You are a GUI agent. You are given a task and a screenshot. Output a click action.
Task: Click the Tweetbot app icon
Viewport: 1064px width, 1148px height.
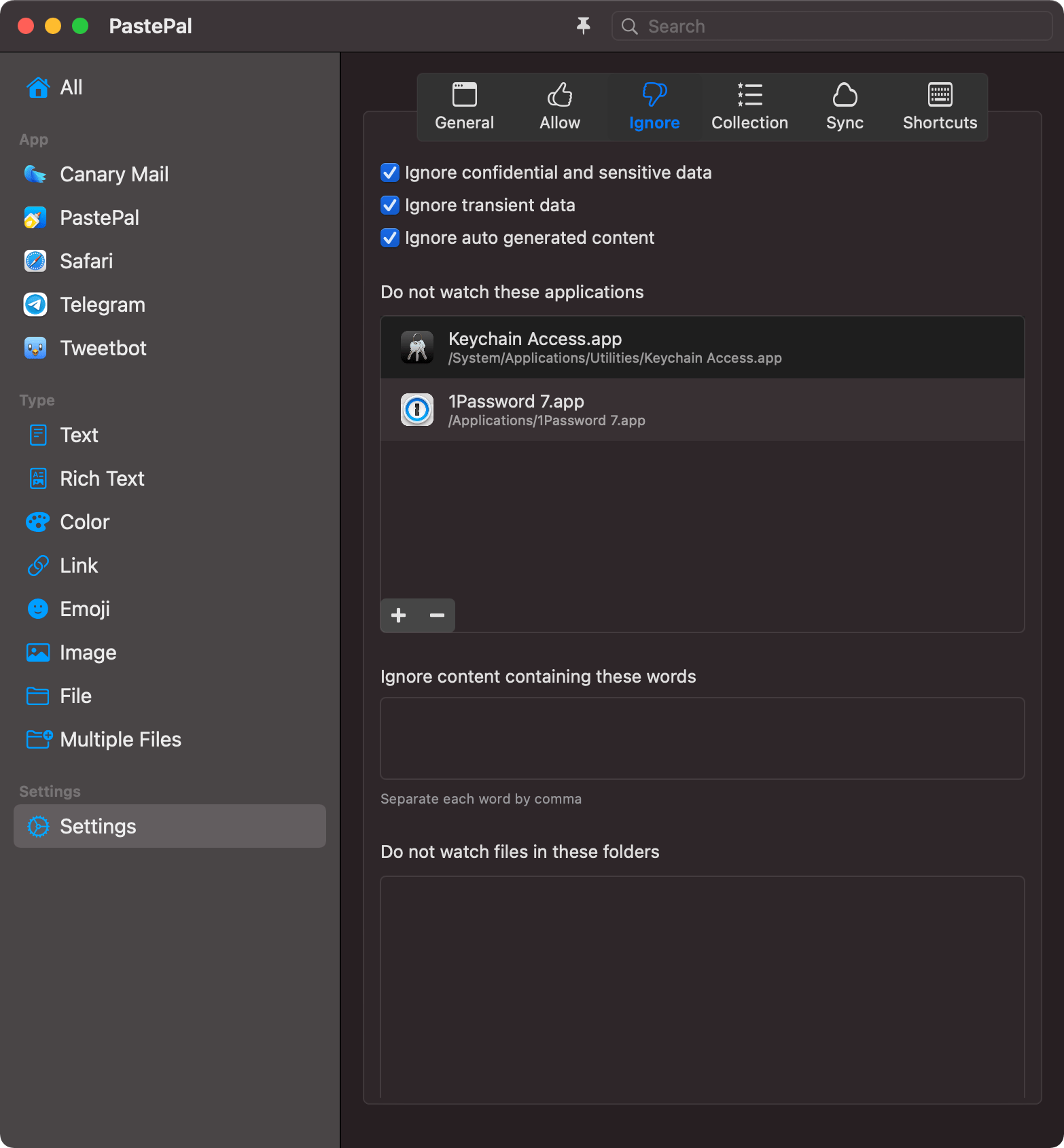coord(35,348)
